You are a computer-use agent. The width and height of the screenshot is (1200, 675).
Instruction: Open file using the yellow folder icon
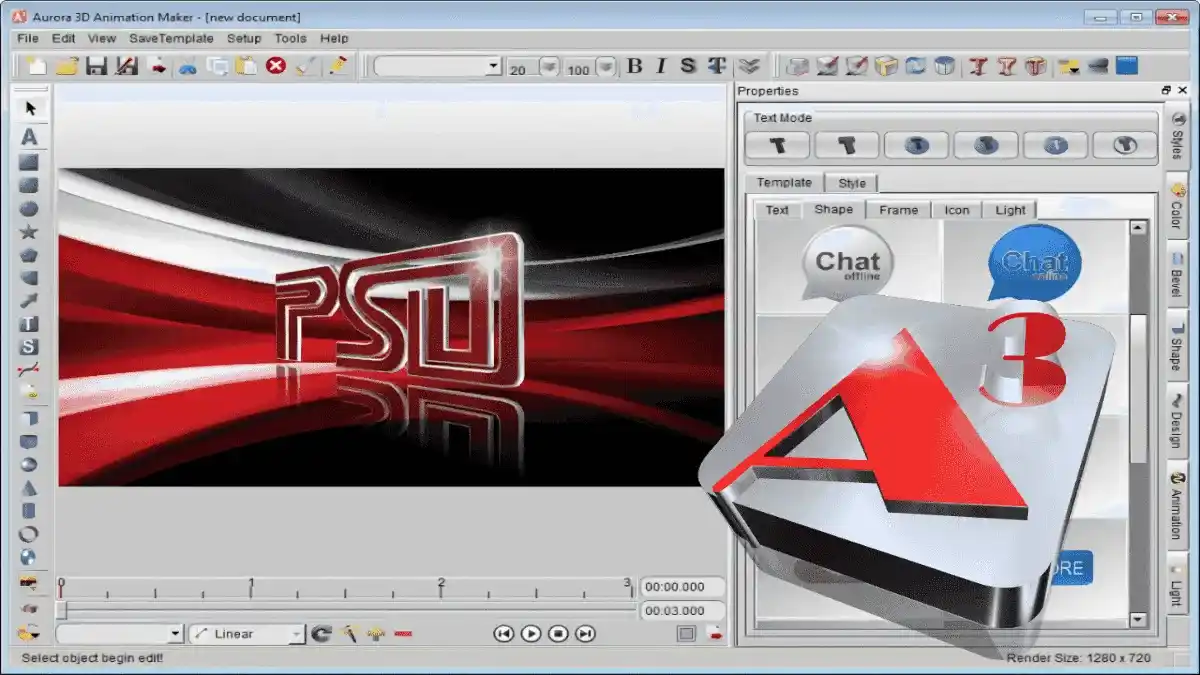tap(67, 66)
